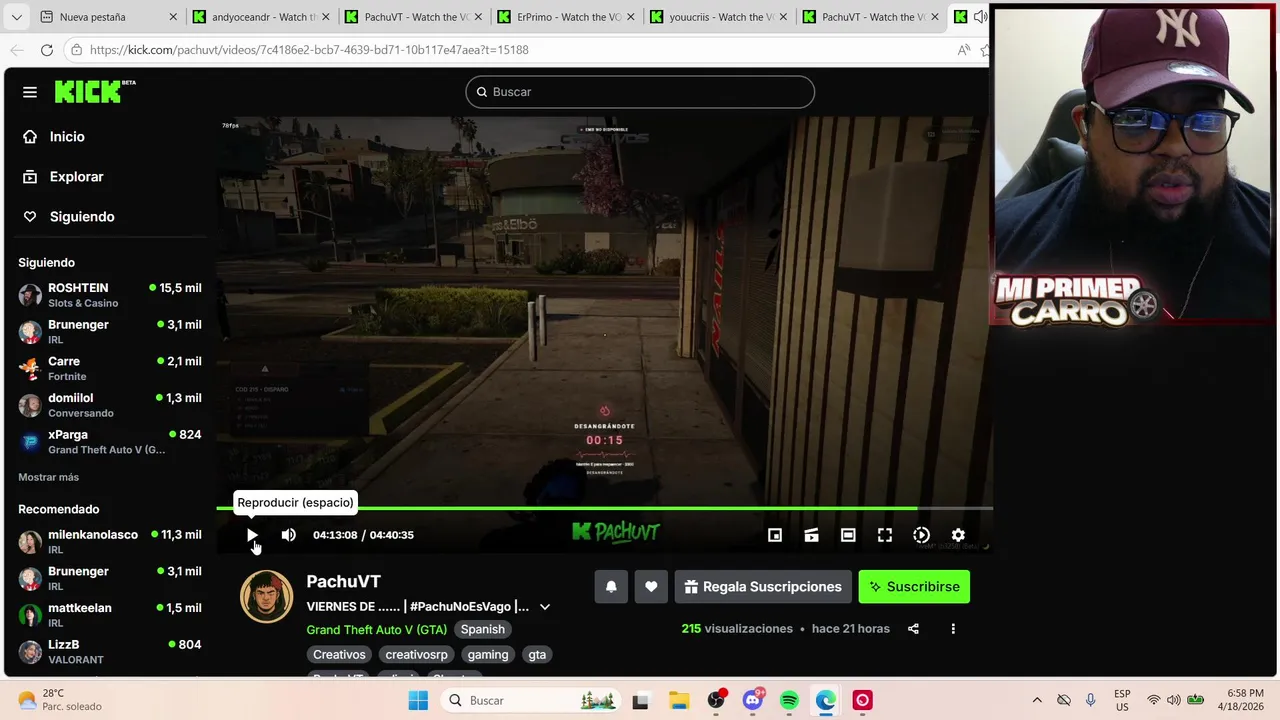Screen dimensions: 1280x720
Task: Go back in browser history
Action: click(17, 50)
